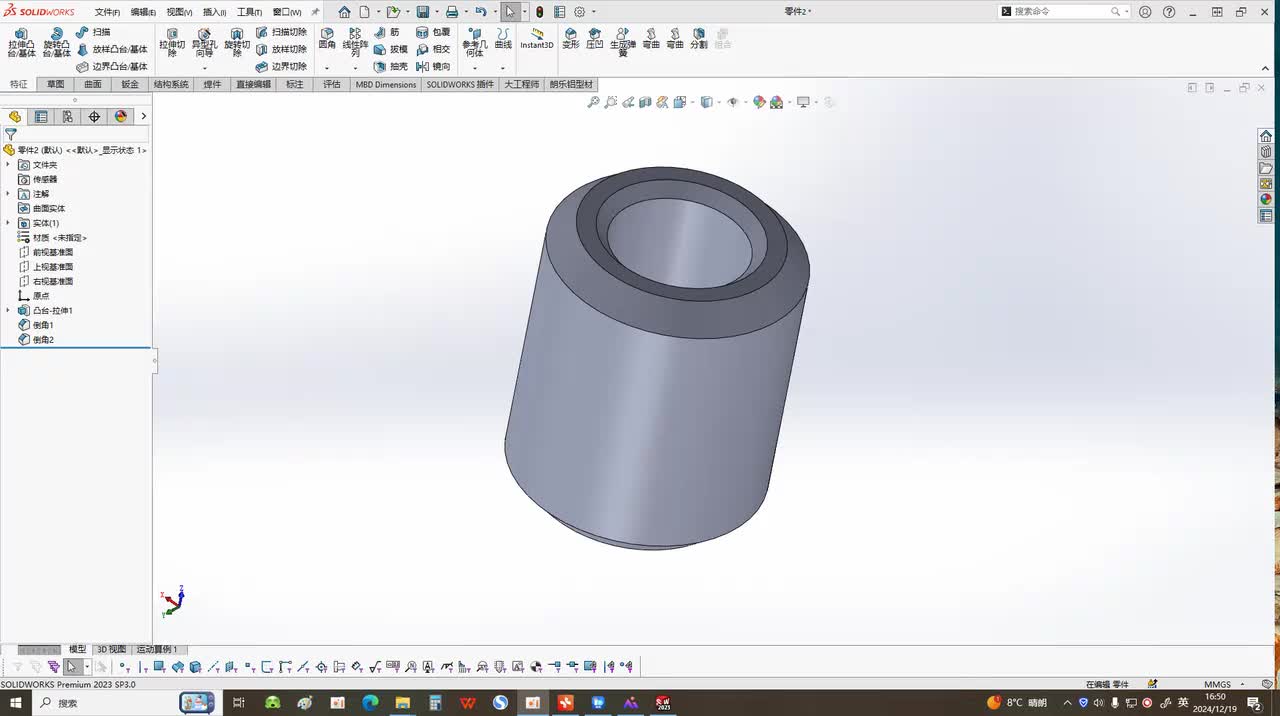Expand the 凸台-拉伸1 feature node
The width and height of the screenshot is (1280, 716).
tap(9, 311)
